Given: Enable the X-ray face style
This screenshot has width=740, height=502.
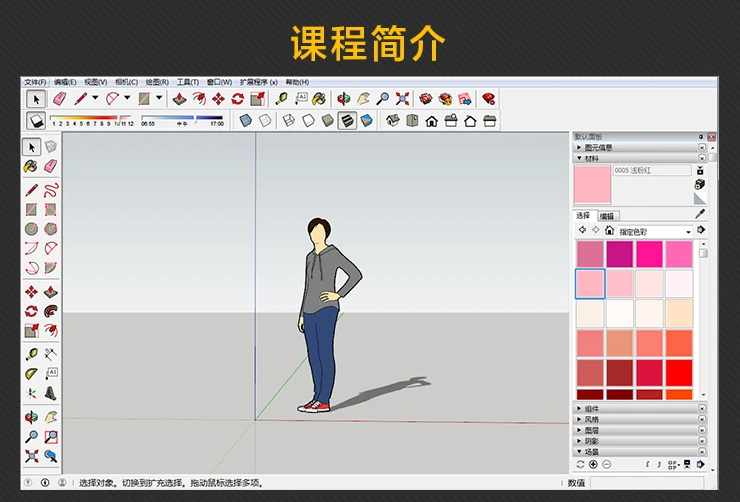Looking at the screenshot, I should click(246, 120).
